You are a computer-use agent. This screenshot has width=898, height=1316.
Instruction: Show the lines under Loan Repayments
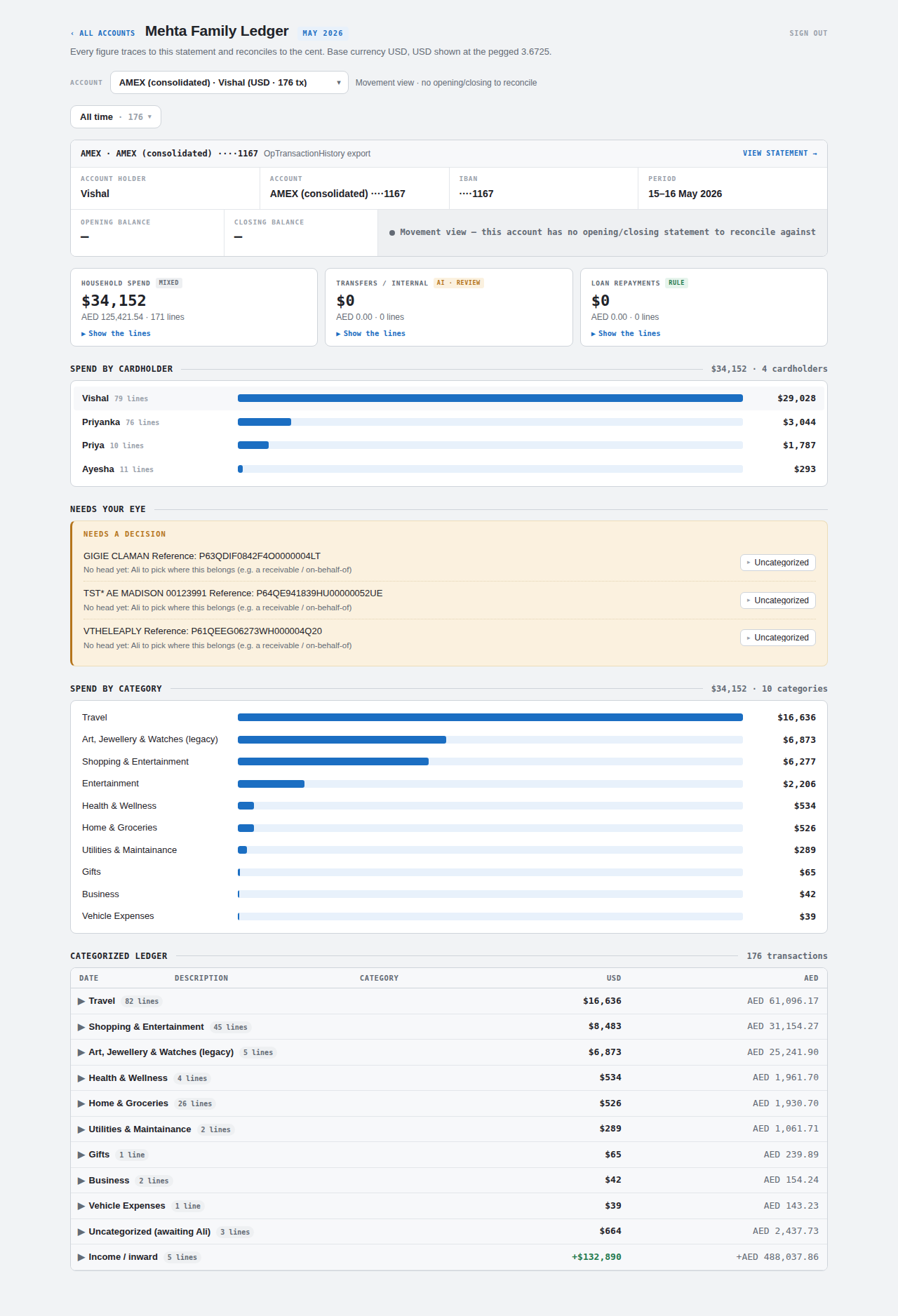[x=626, y=334]
